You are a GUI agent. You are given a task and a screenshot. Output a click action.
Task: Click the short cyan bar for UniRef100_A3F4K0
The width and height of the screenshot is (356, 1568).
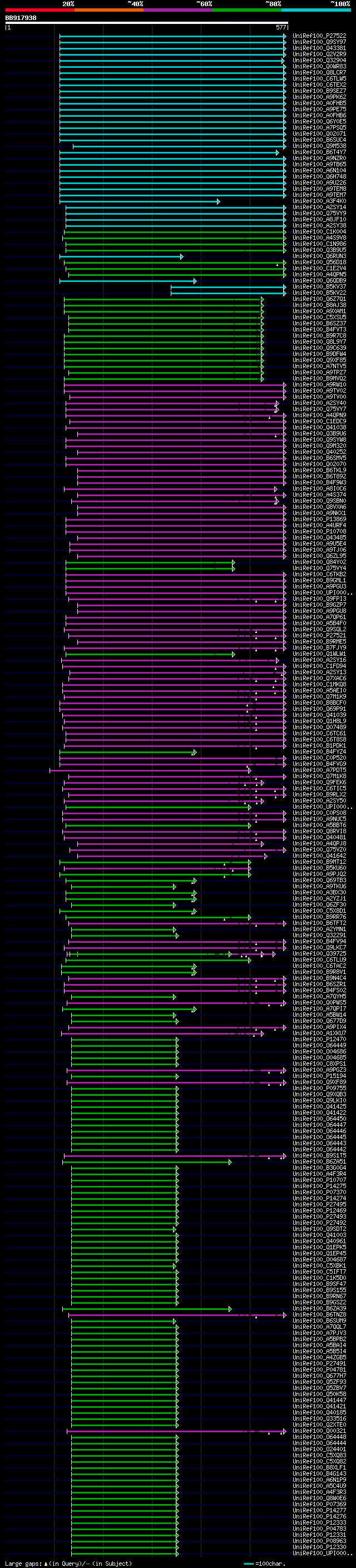pos(140,201)
